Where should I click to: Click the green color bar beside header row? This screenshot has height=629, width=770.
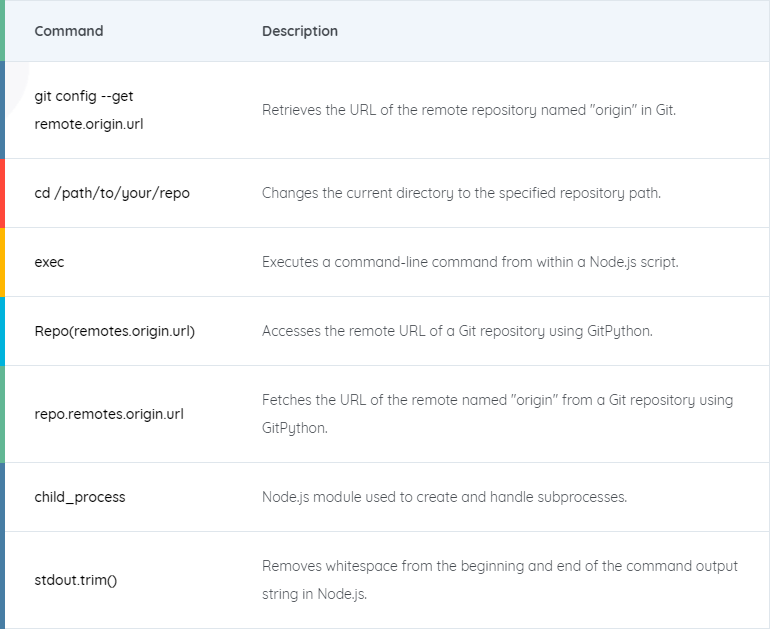point(2,30)
